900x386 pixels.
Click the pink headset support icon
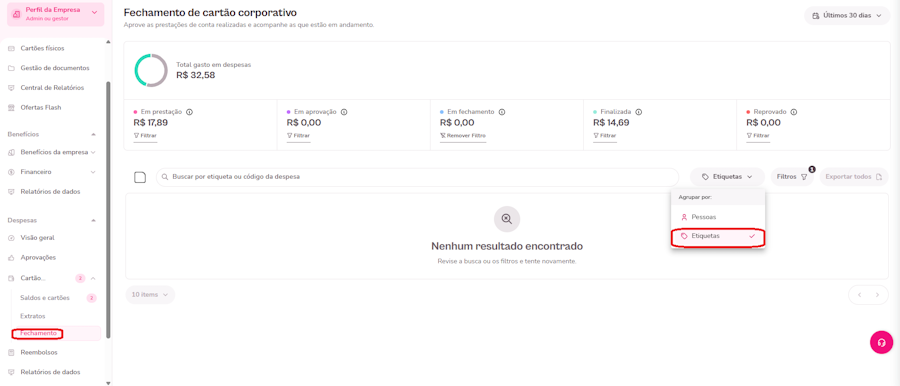[882, 342]
